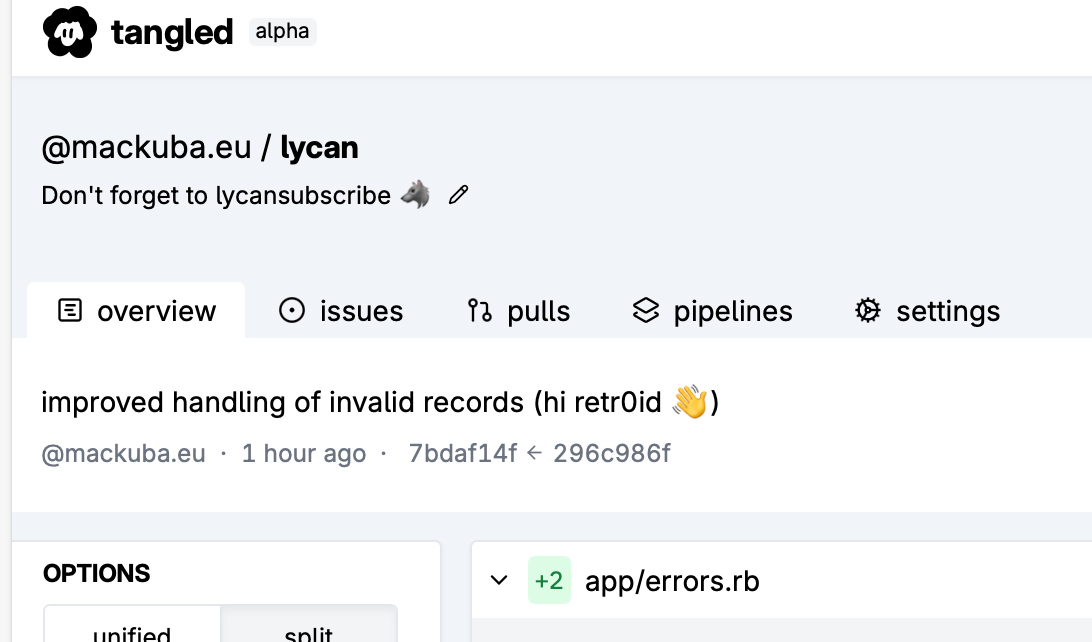Image resolution: width=1092 pixels, height=642 pixels.
Task: Click the wolf emoji in the description
Action: tap(415, 194)
